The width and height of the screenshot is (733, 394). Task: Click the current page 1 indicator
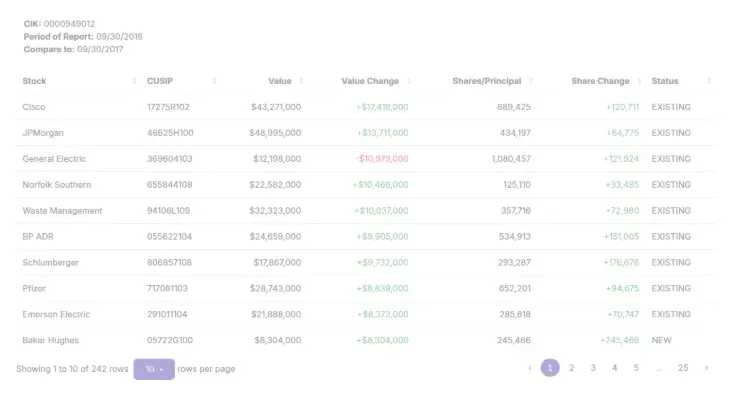point(550,368)
